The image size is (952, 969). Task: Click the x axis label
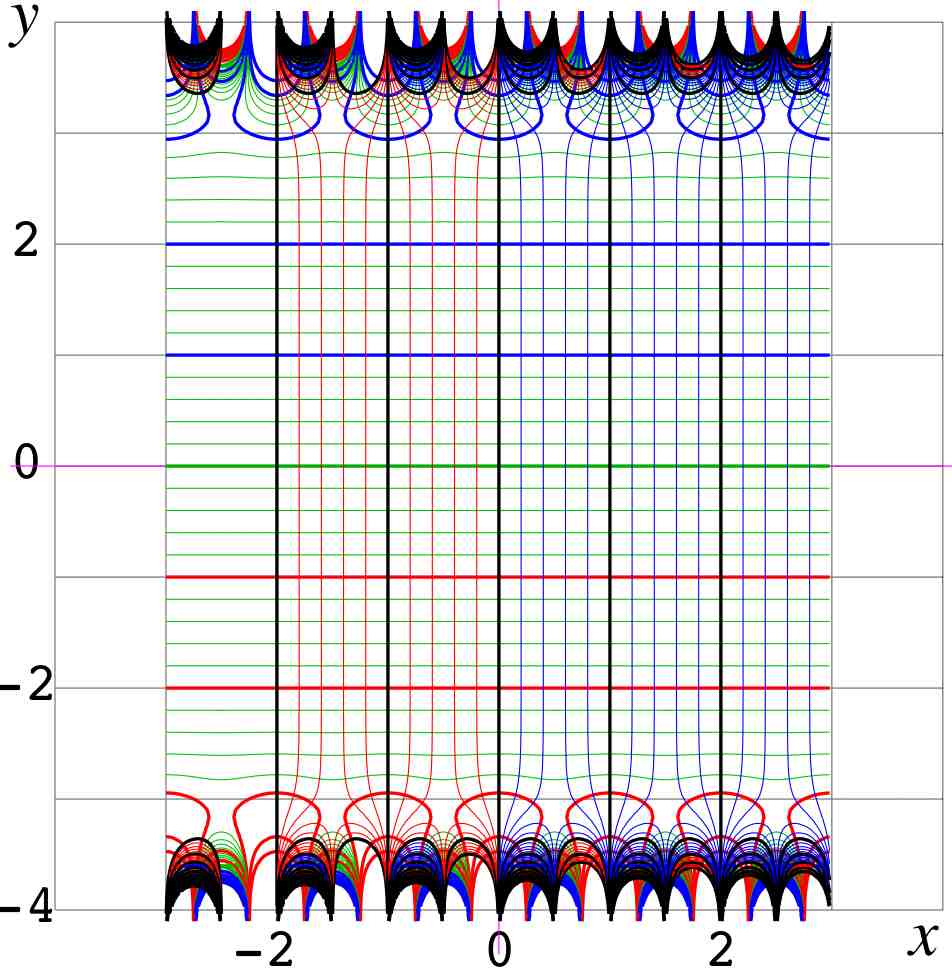[x=924, y=939]
